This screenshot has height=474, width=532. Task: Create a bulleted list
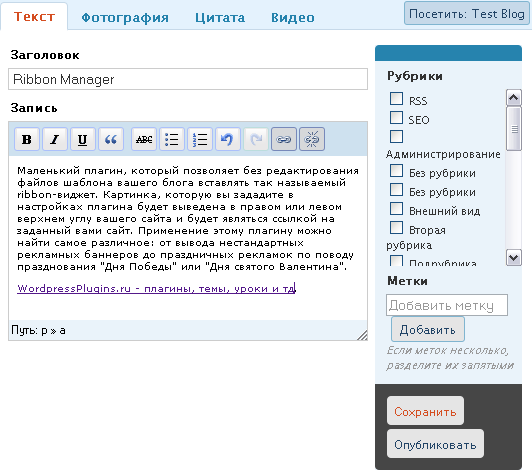pyautogui.click(x=172, y=139)
